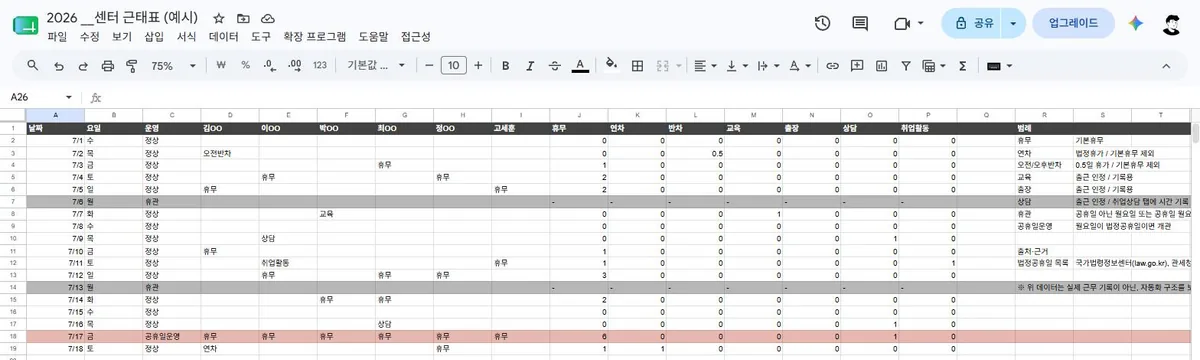The height and width of the screenshot is (360, 1200).
Task: Open the borders icon in toolbar
Action: point(636,65)
